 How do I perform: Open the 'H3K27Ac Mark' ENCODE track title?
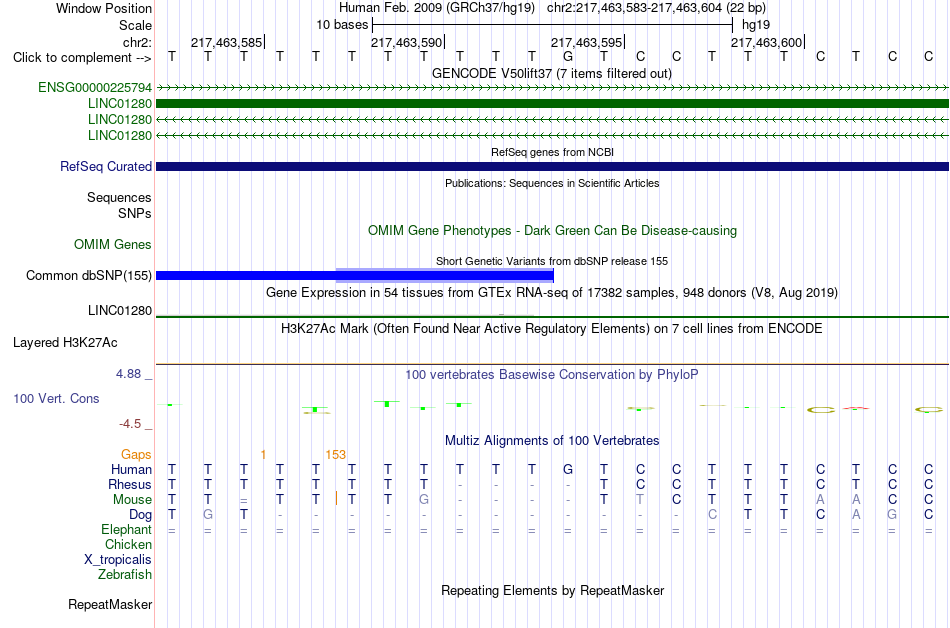click(552, 329)
